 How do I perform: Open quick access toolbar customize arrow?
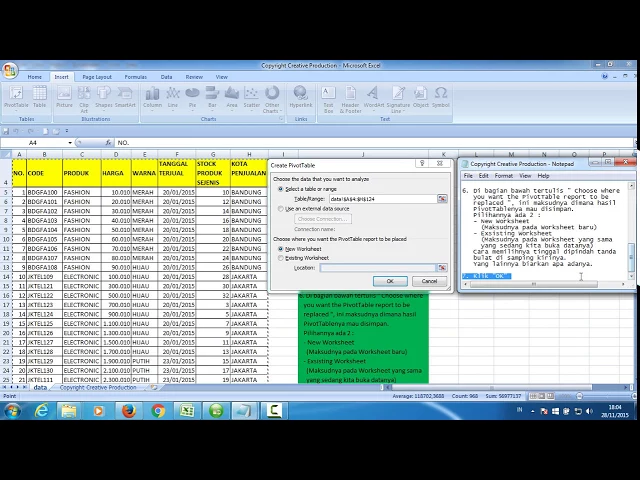(67, 131)
